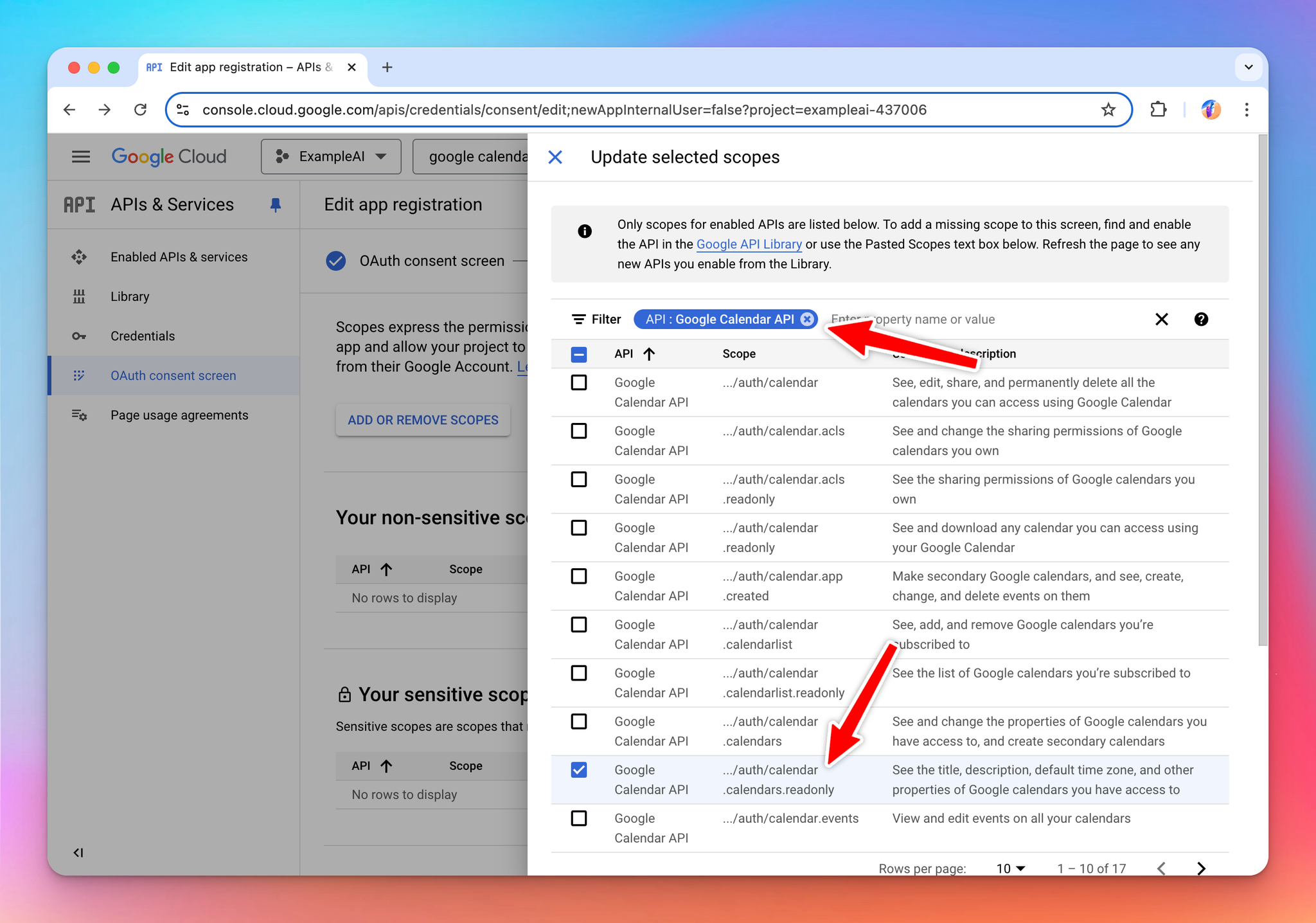Open the browser extensions puzzle icon

point(1158,110)
